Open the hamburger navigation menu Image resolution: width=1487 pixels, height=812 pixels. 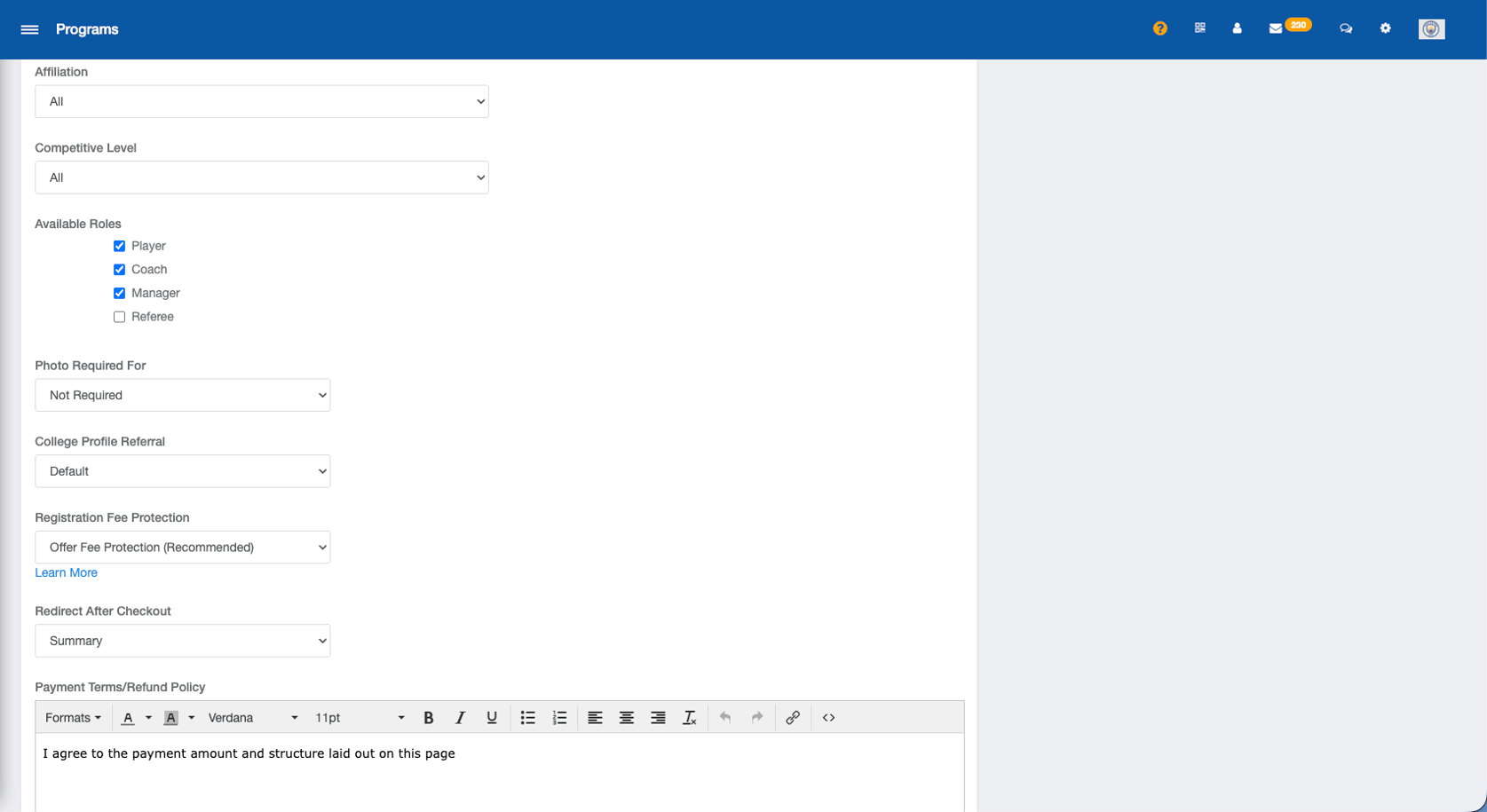29,29
